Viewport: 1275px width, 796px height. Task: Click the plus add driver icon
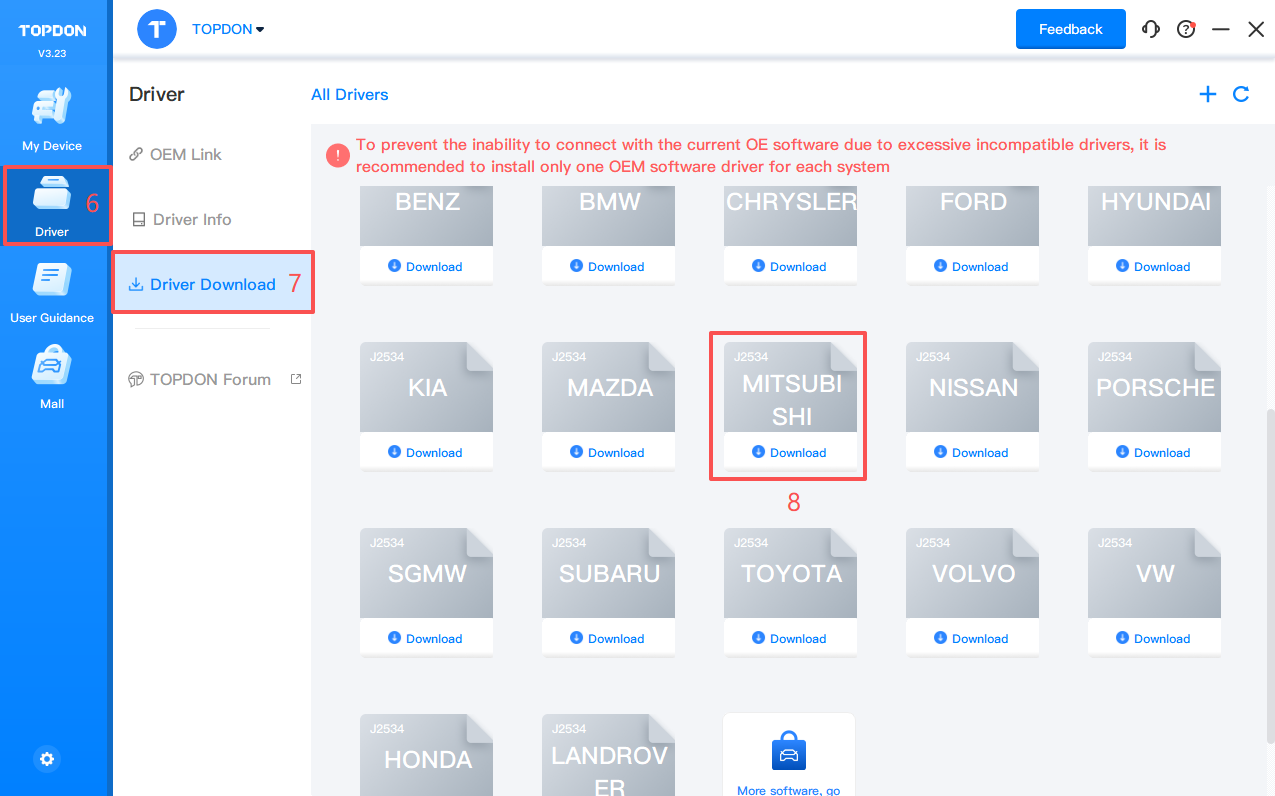tap(1208, 94)
